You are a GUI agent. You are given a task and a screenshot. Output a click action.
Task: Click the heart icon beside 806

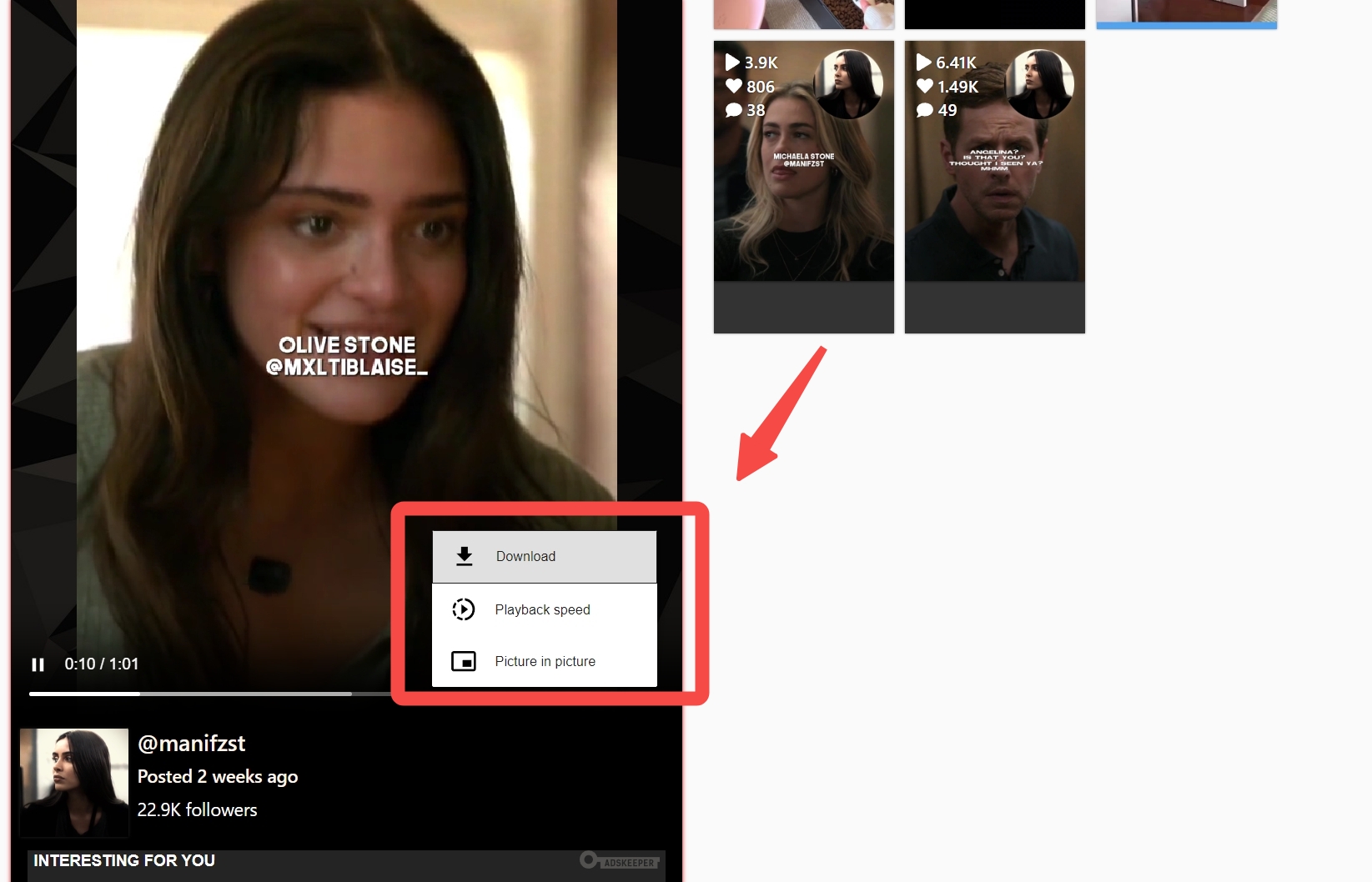click(734, 86)
